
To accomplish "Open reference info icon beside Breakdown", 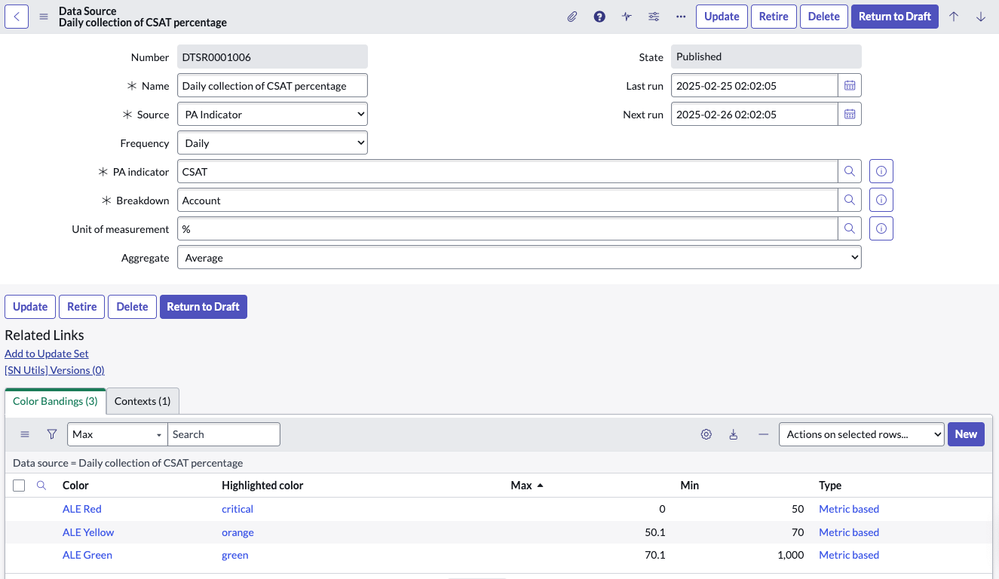I will point(880,199).
